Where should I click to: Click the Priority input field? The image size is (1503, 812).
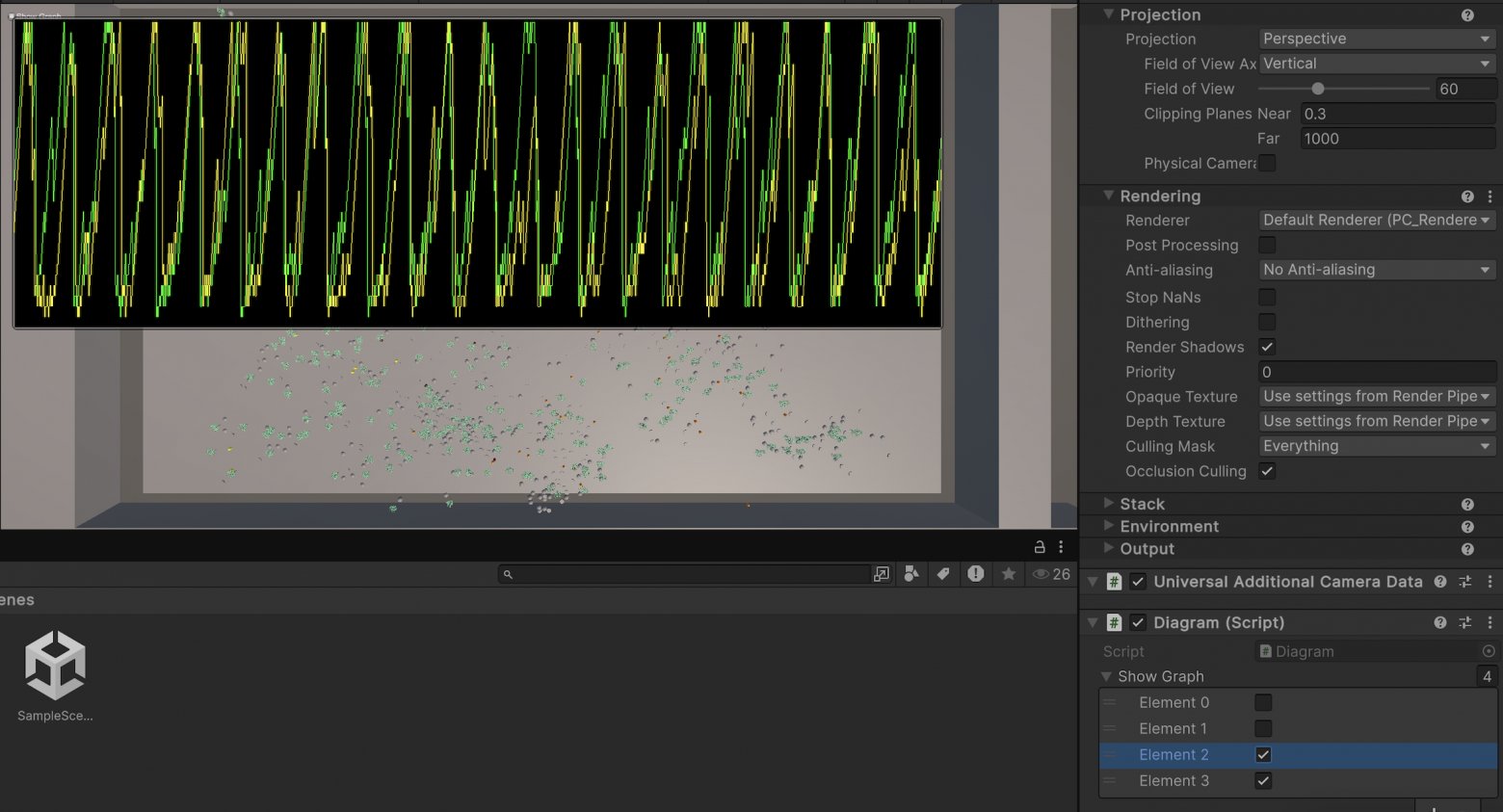click(x=1377, y=373)
